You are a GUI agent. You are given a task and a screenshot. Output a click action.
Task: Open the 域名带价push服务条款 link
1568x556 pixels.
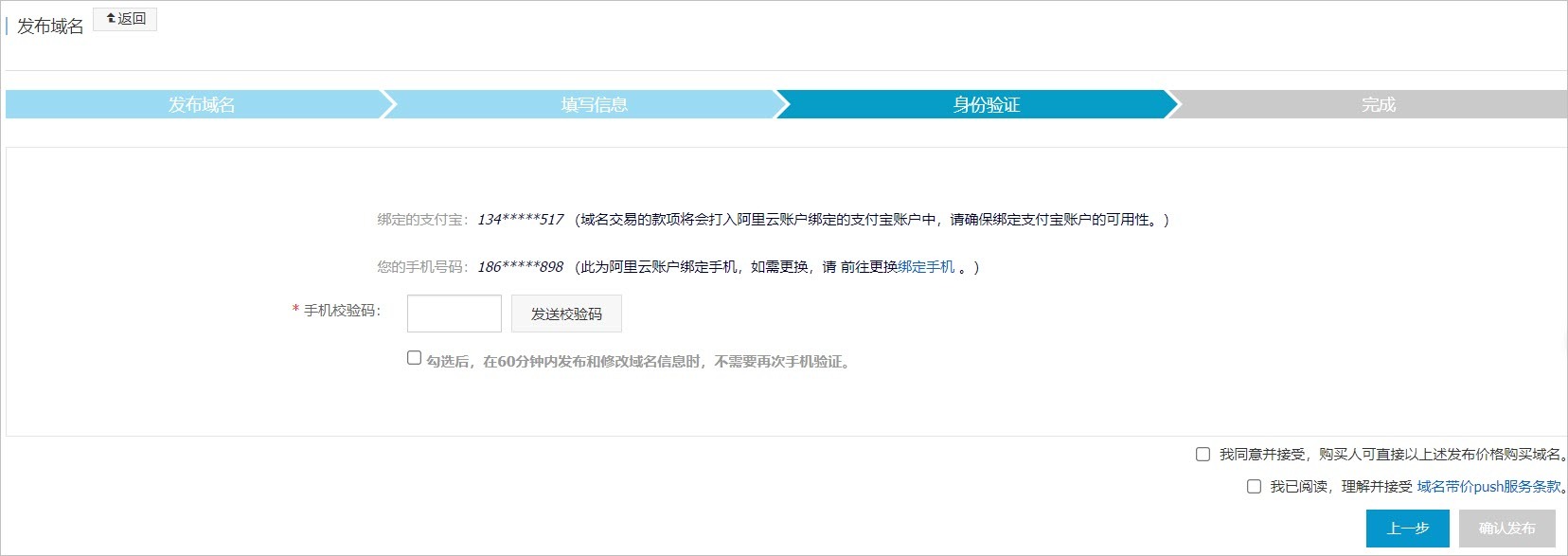1488,487
